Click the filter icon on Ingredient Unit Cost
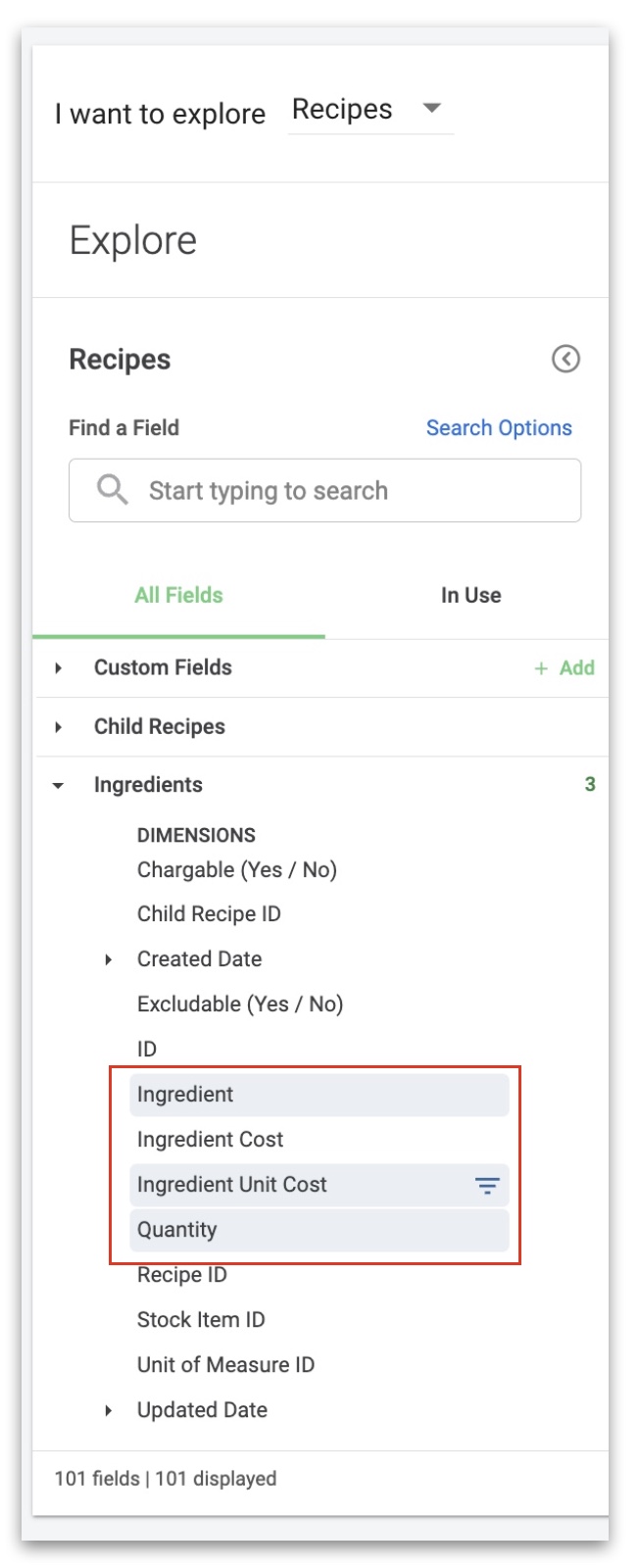The height and width of the screenshot is (1568, 639). coord(487,1185)
